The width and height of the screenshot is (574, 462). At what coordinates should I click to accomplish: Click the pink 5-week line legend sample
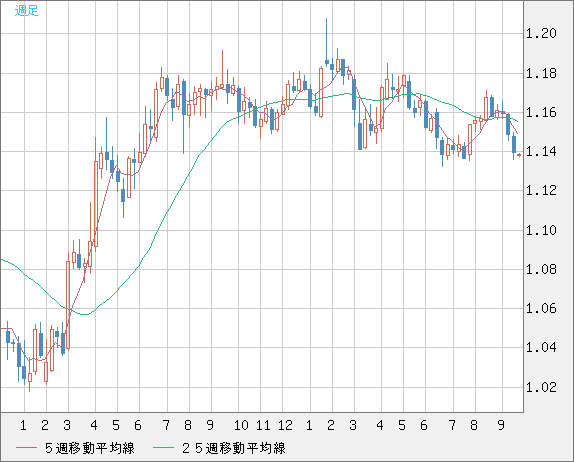(26, 448)
